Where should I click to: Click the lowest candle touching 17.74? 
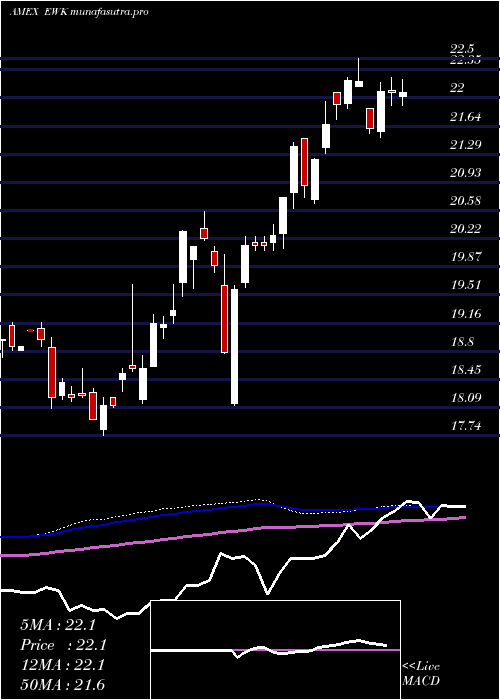104,416
